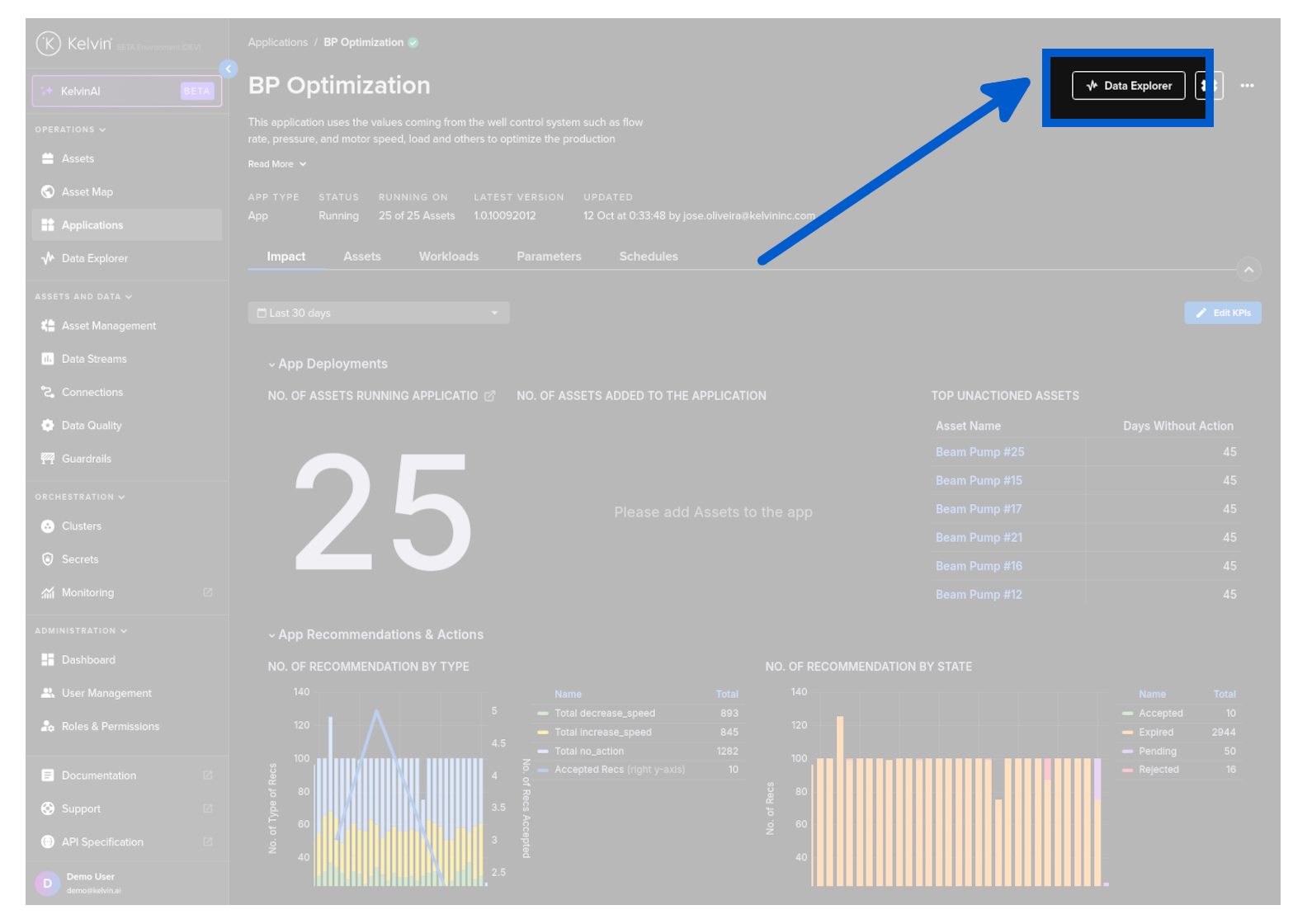Expand the Read More description
The height and width of the screenshot is (924, 1307).
[x=276, y=164]
